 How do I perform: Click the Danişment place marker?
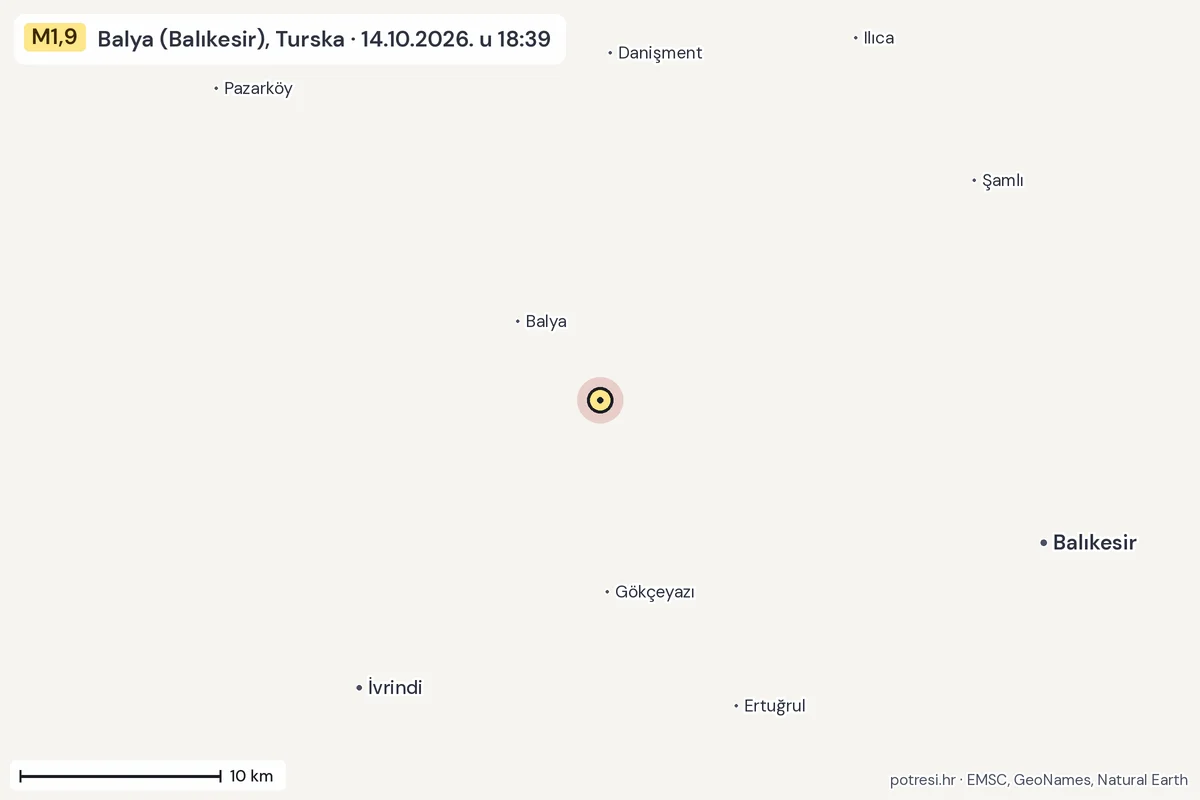click(x=610, y=53)
